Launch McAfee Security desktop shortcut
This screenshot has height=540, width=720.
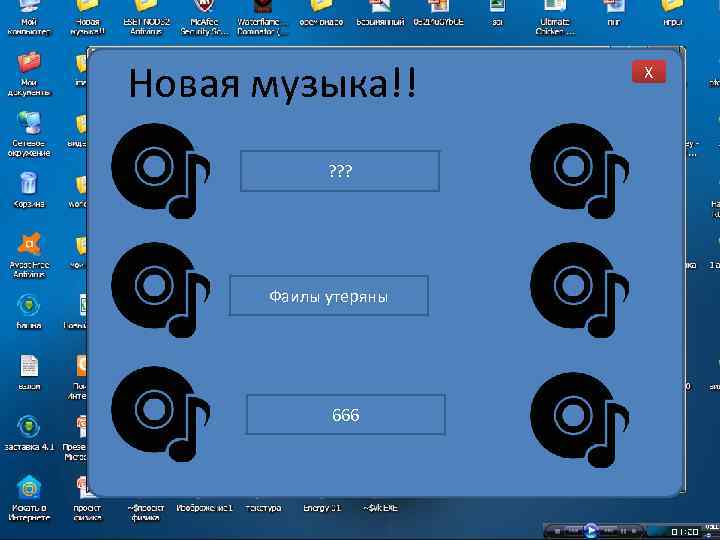[204, 17]
